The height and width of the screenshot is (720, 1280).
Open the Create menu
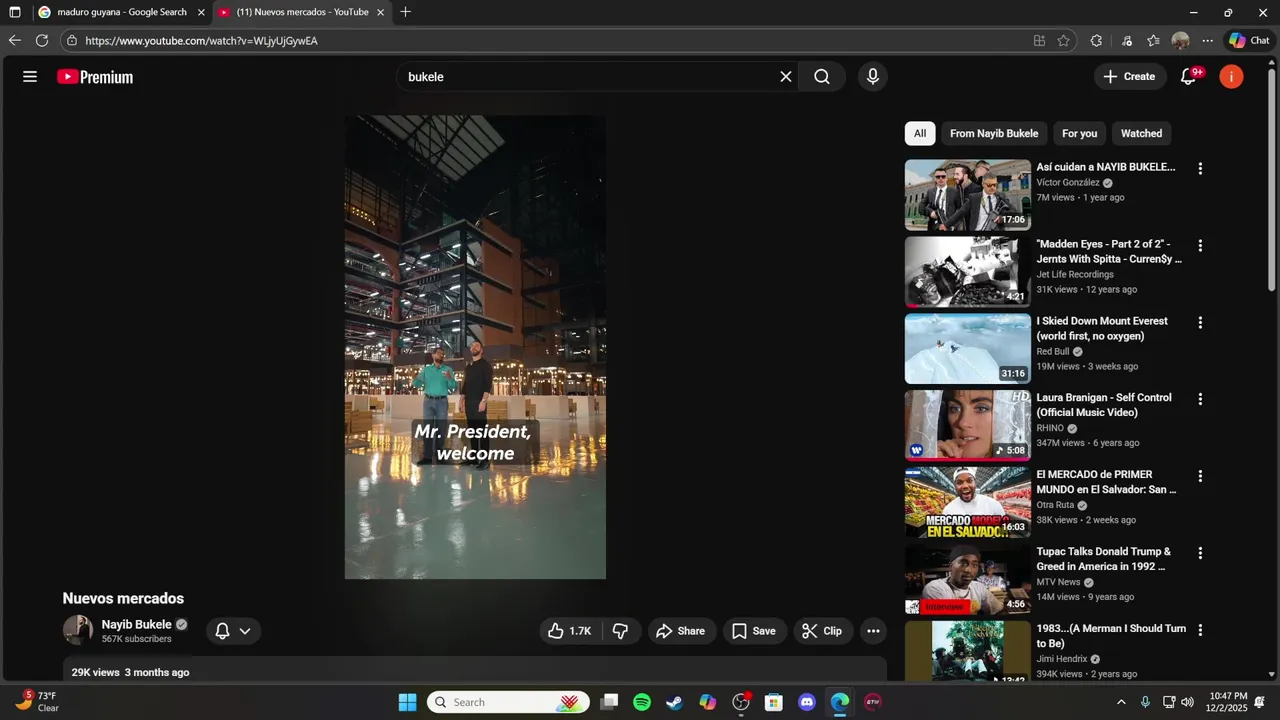point(1130,77)
